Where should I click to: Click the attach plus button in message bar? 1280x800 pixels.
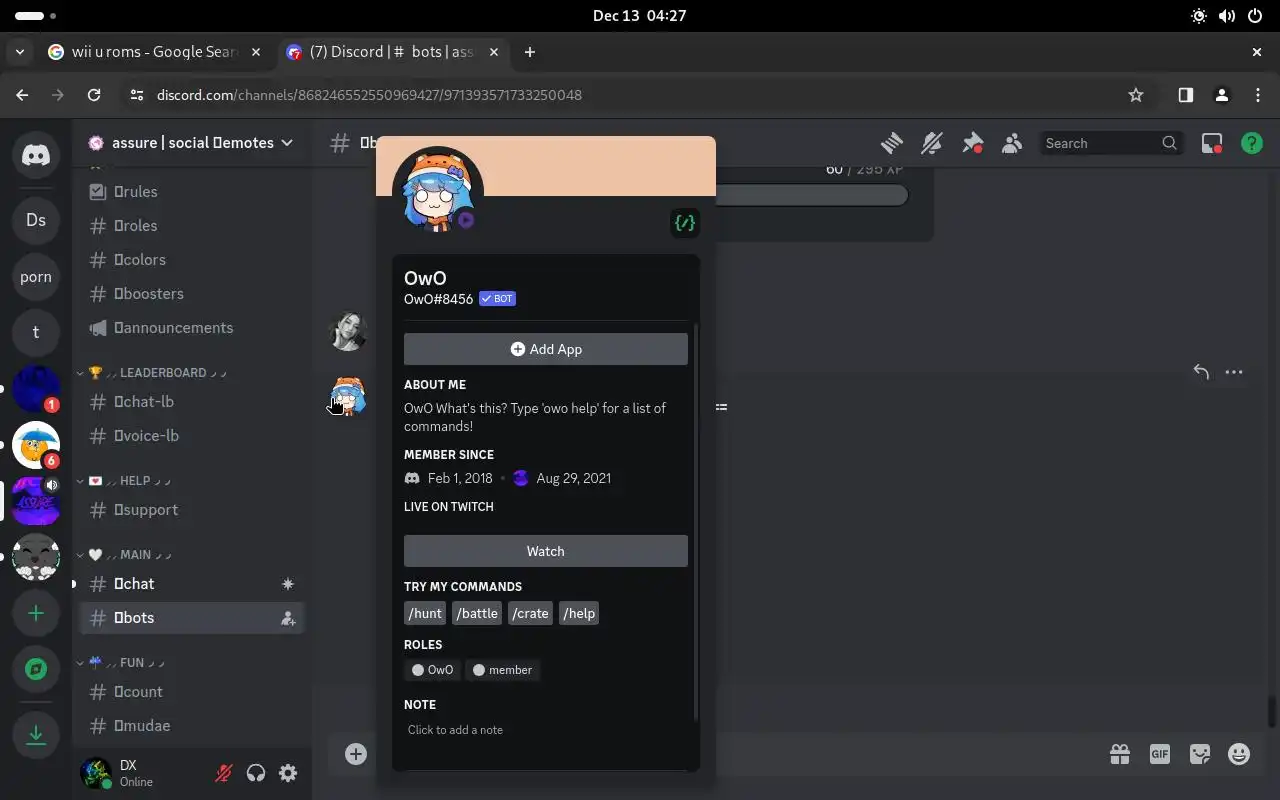pyautogui.click(x=356, y=754)
